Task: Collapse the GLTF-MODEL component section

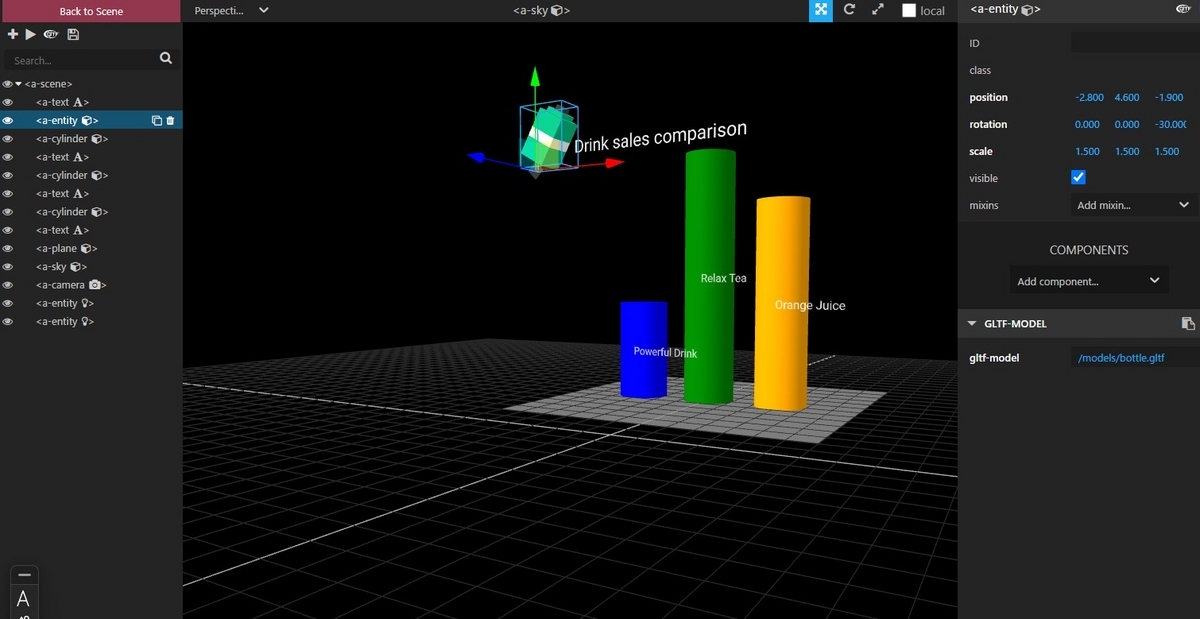Action: click(972, 324)
